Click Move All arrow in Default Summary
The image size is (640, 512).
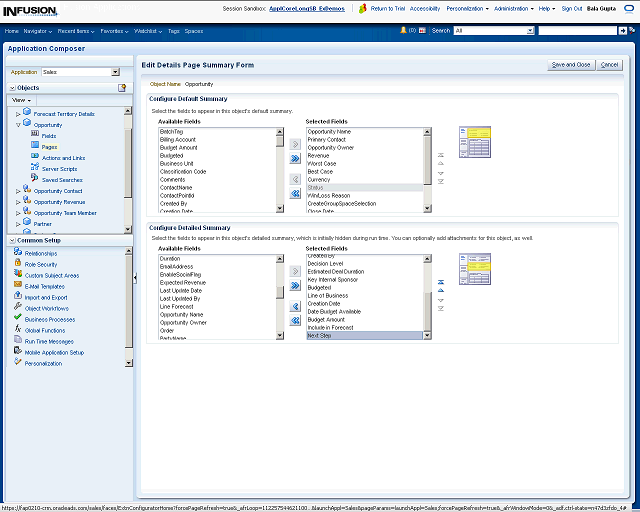point(295,158)
